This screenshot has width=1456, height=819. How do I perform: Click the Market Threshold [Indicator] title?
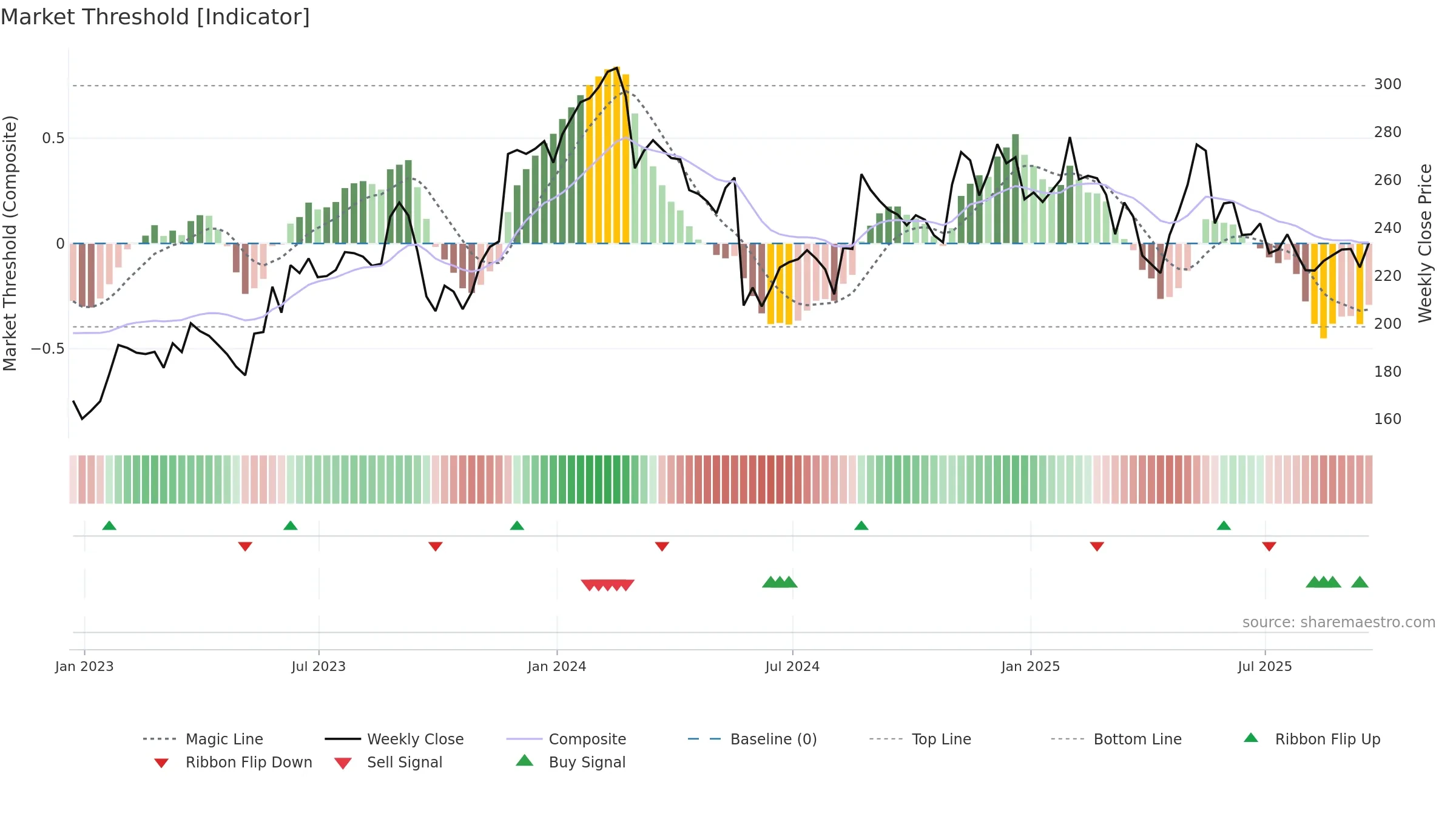(155, 17)
